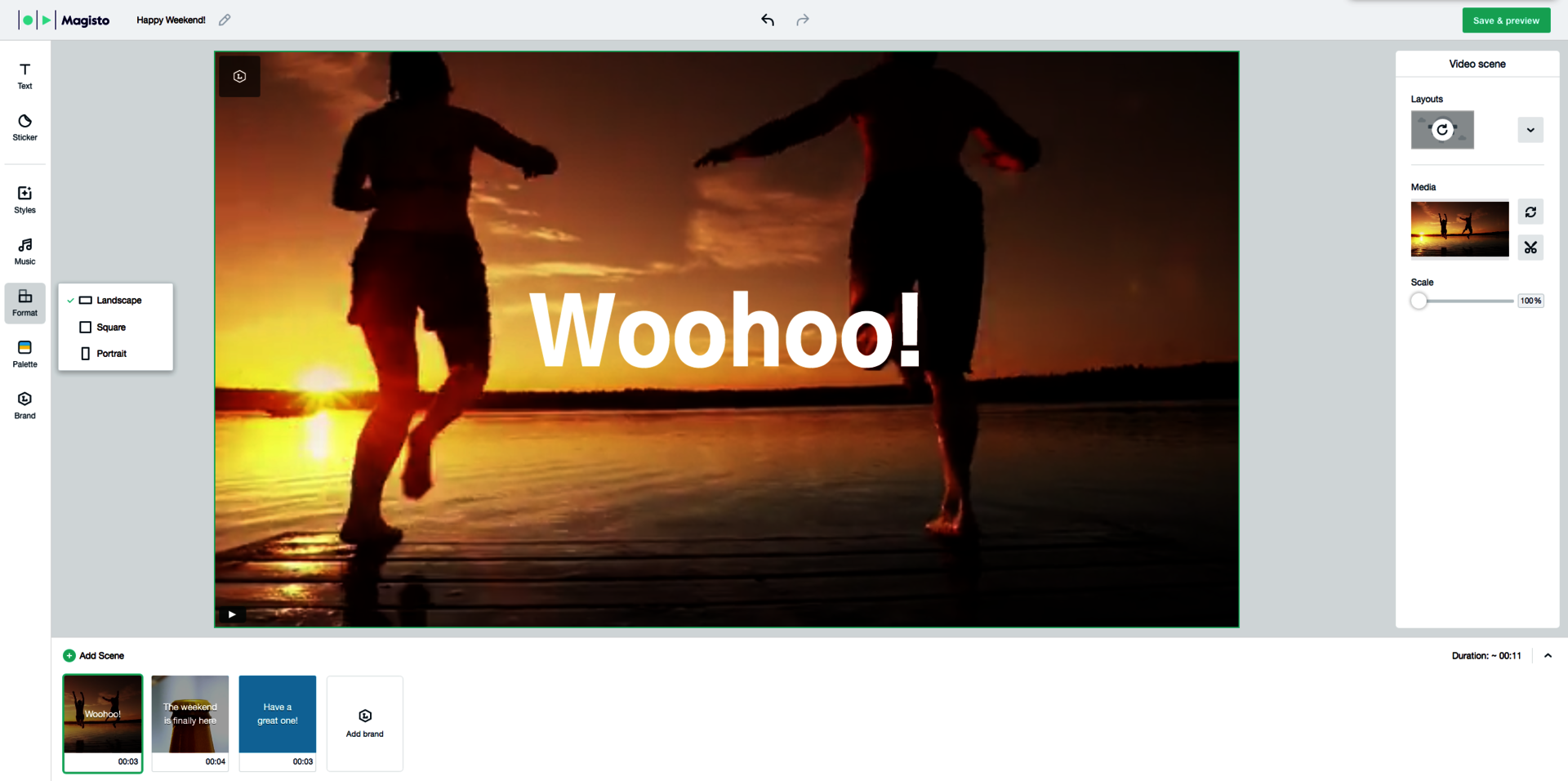
Task: Edit project title with pencil icon
Action: point(225,20)
